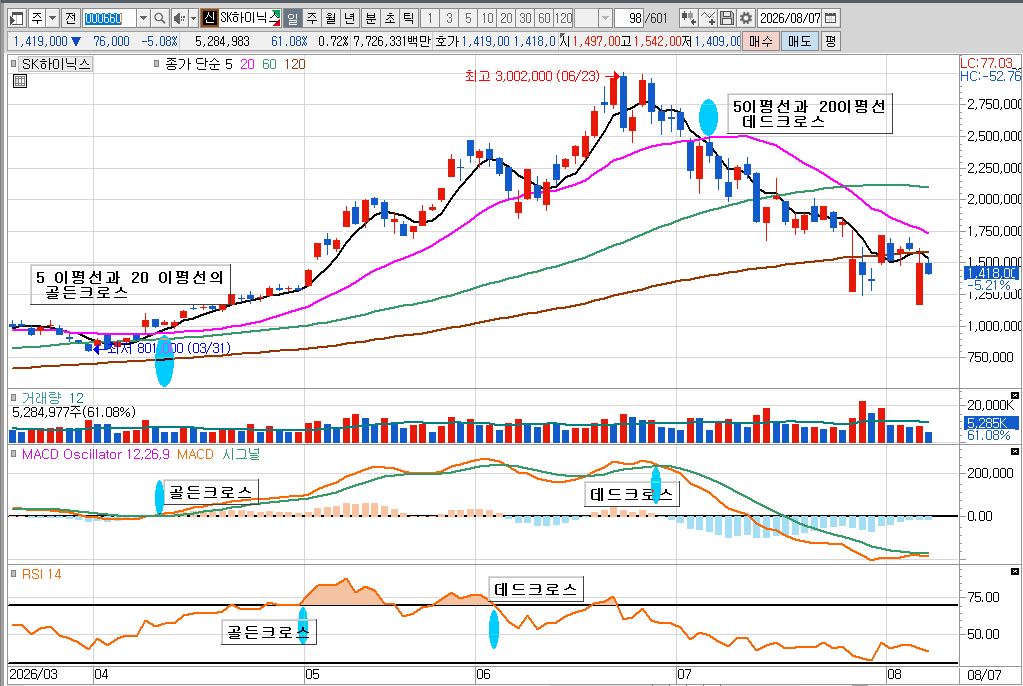The image size is (1023, 686).
Task: Click the square marker before MACD Oscillator
Action: 14,454
